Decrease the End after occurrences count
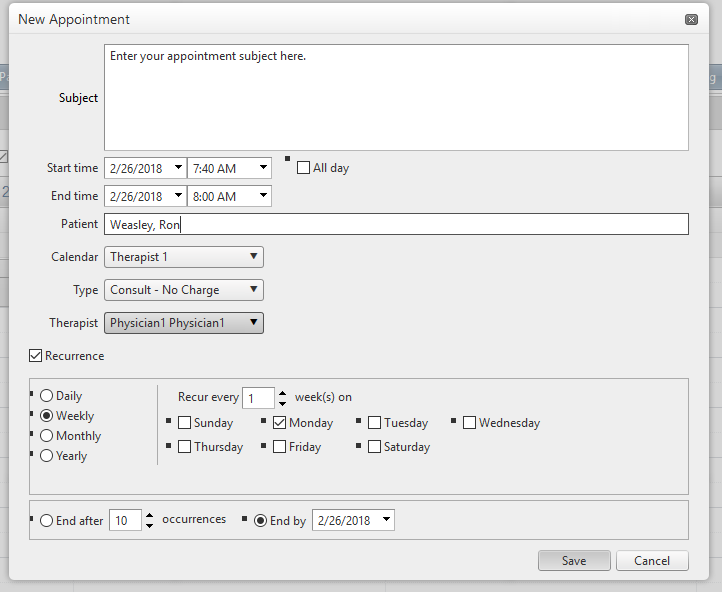This screenshot has width=722, height=592. tap(149, 526)
